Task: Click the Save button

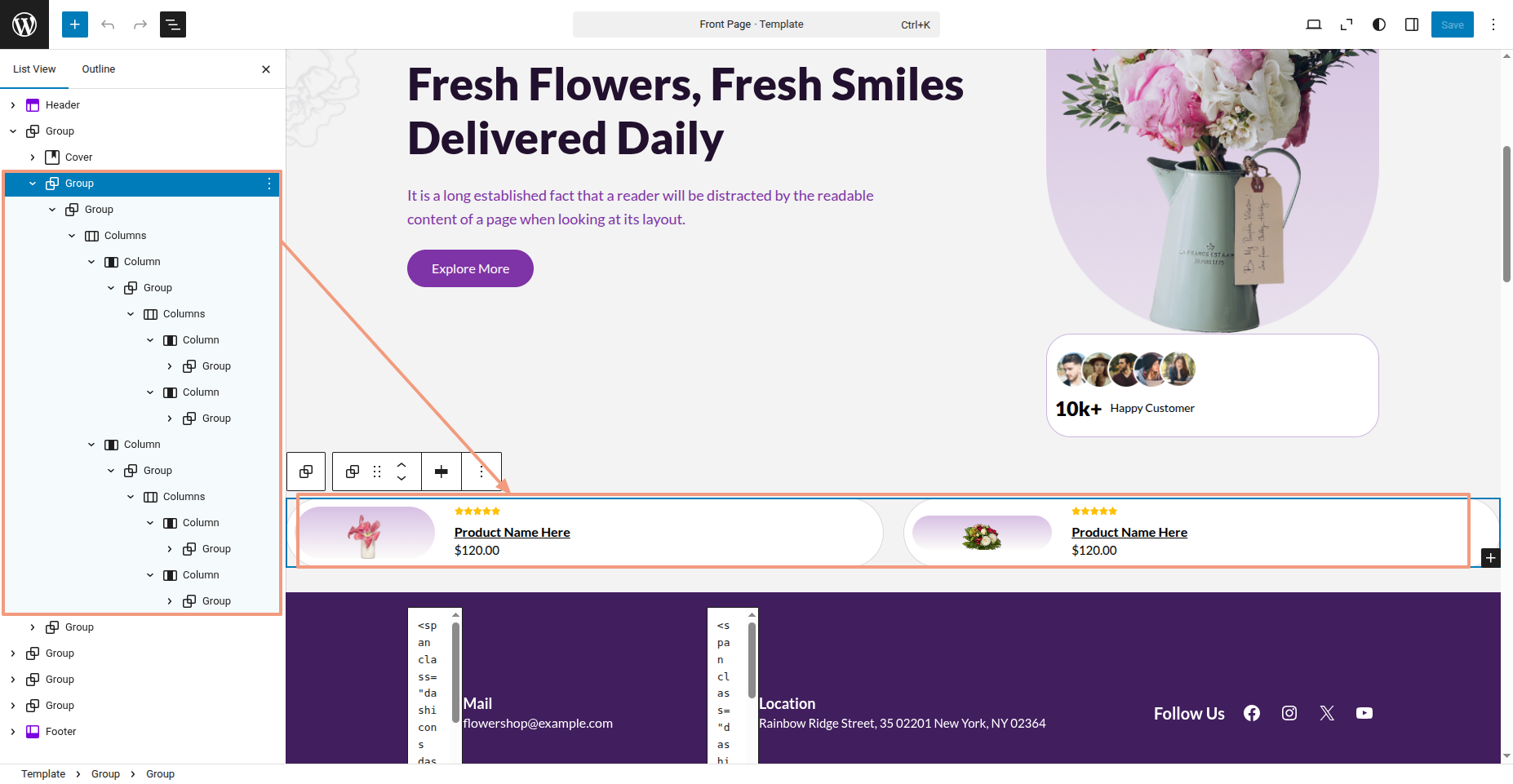Action: [1452, 24]
